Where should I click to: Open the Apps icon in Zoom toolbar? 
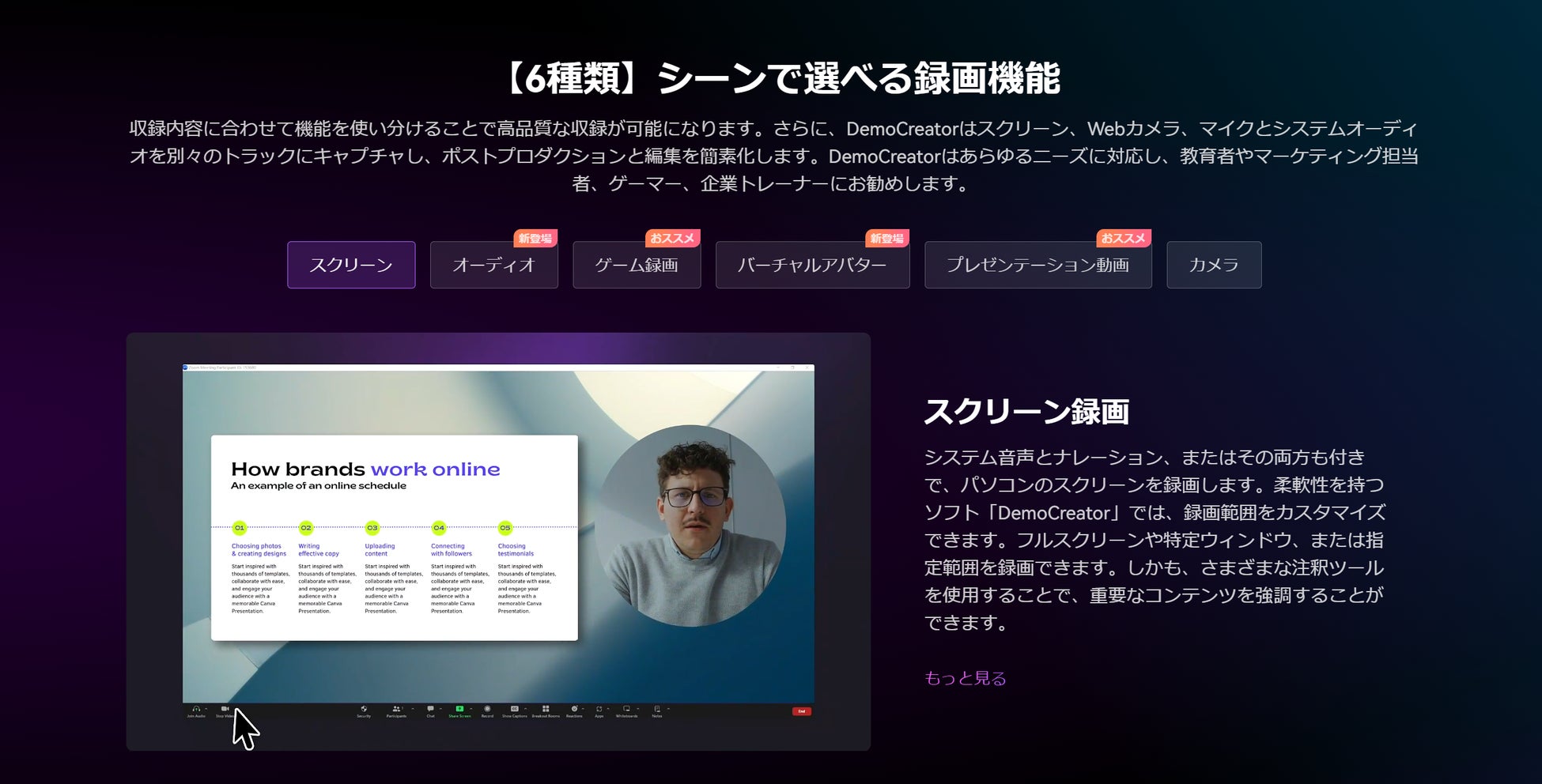pos(599,709)
